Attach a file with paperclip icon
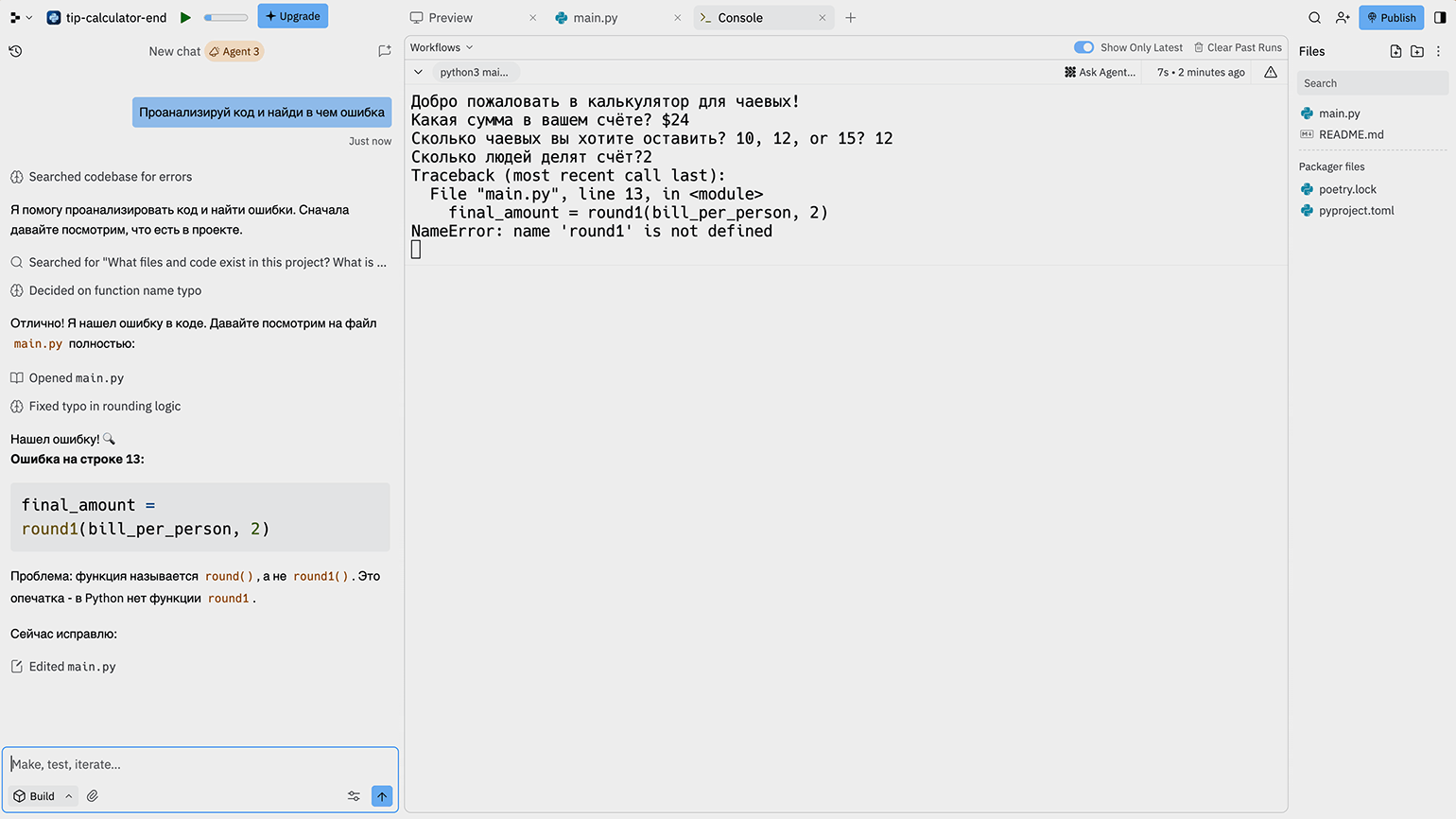Image resolution: width=1456 pixels, height=819 pixels. pos(93,796)
